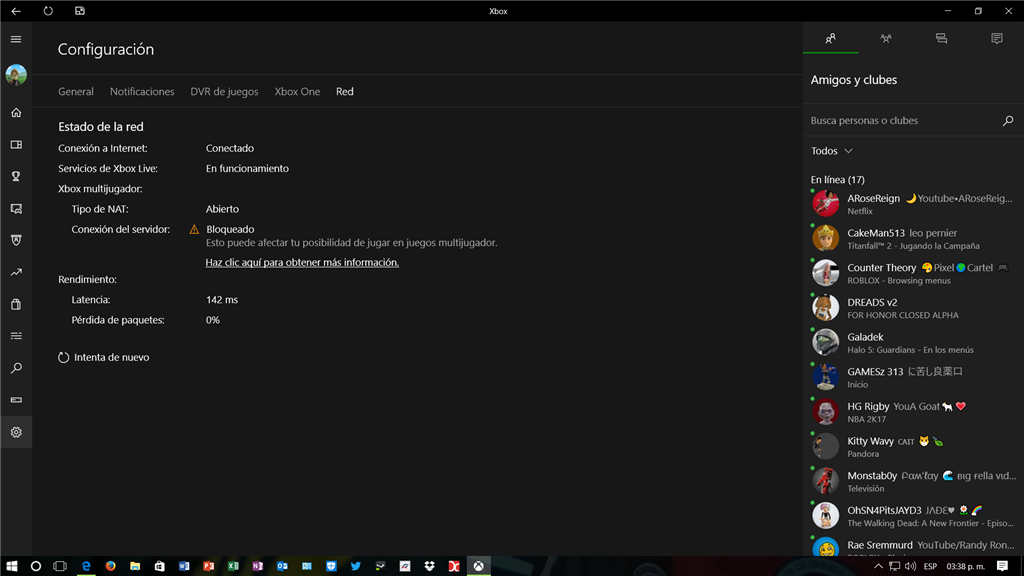Click the 'Haz clic aquí para obtener más información' link
The height and width of the screenshot is (576, 1024).
302,262
